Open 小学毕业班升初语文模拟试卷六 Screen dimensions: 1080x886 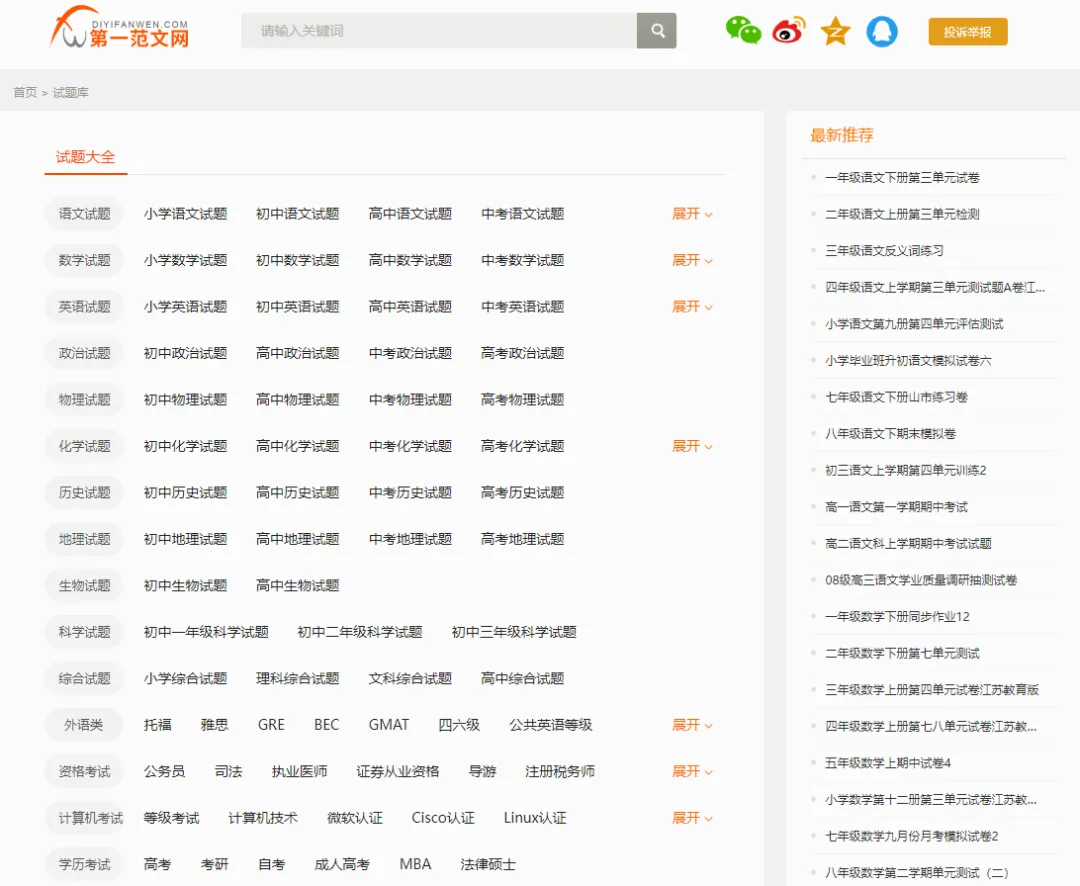[908, 360]
